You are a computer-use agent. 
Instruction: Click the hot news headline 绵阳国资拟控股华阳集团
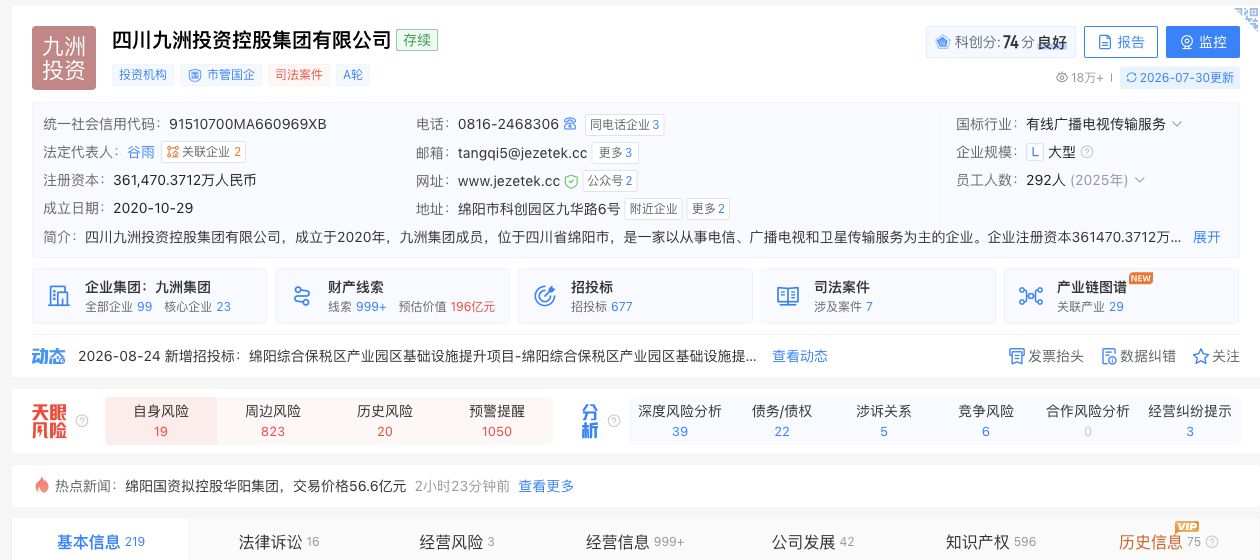265,486
